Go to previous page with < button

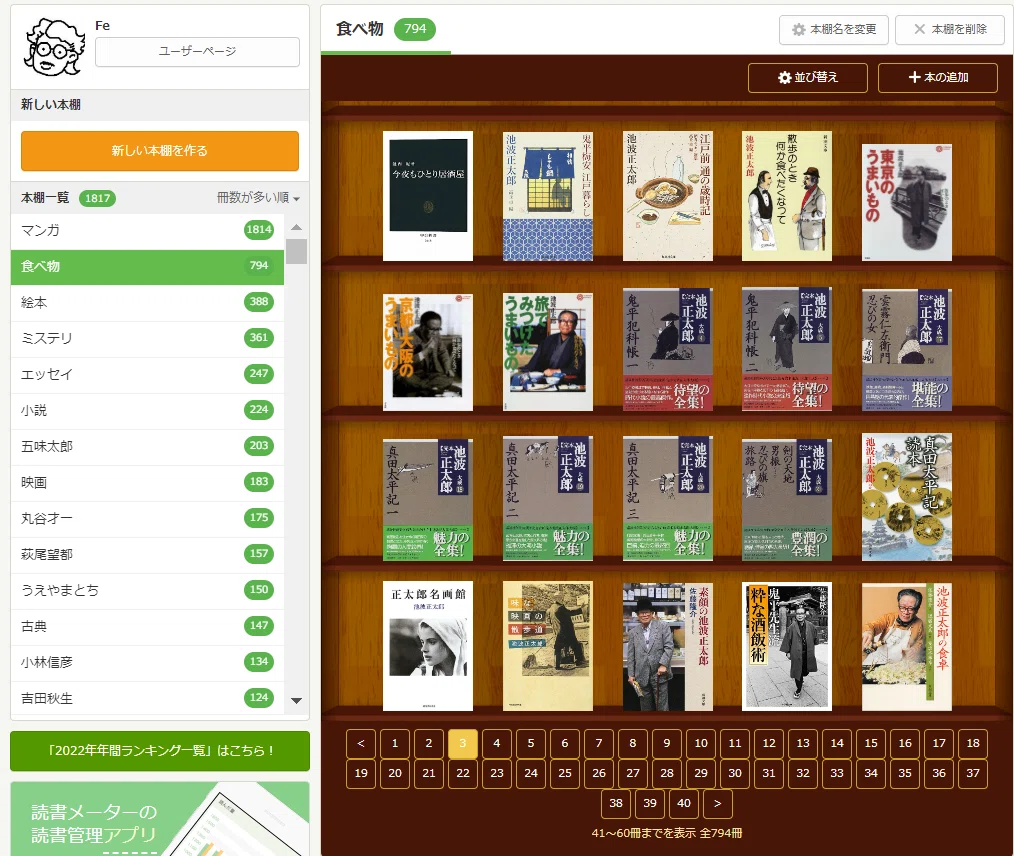(361, 744)
